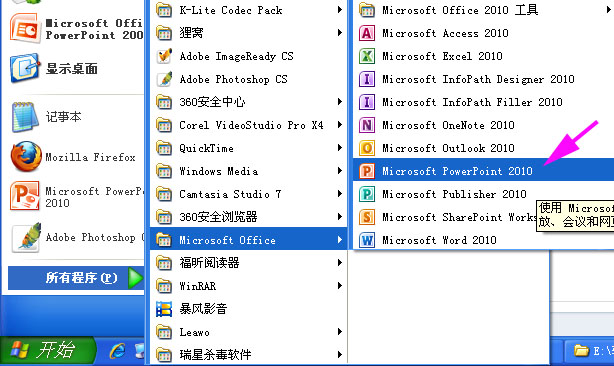Click the OneNote 2010 purple icon

click(x=367, y=125)
